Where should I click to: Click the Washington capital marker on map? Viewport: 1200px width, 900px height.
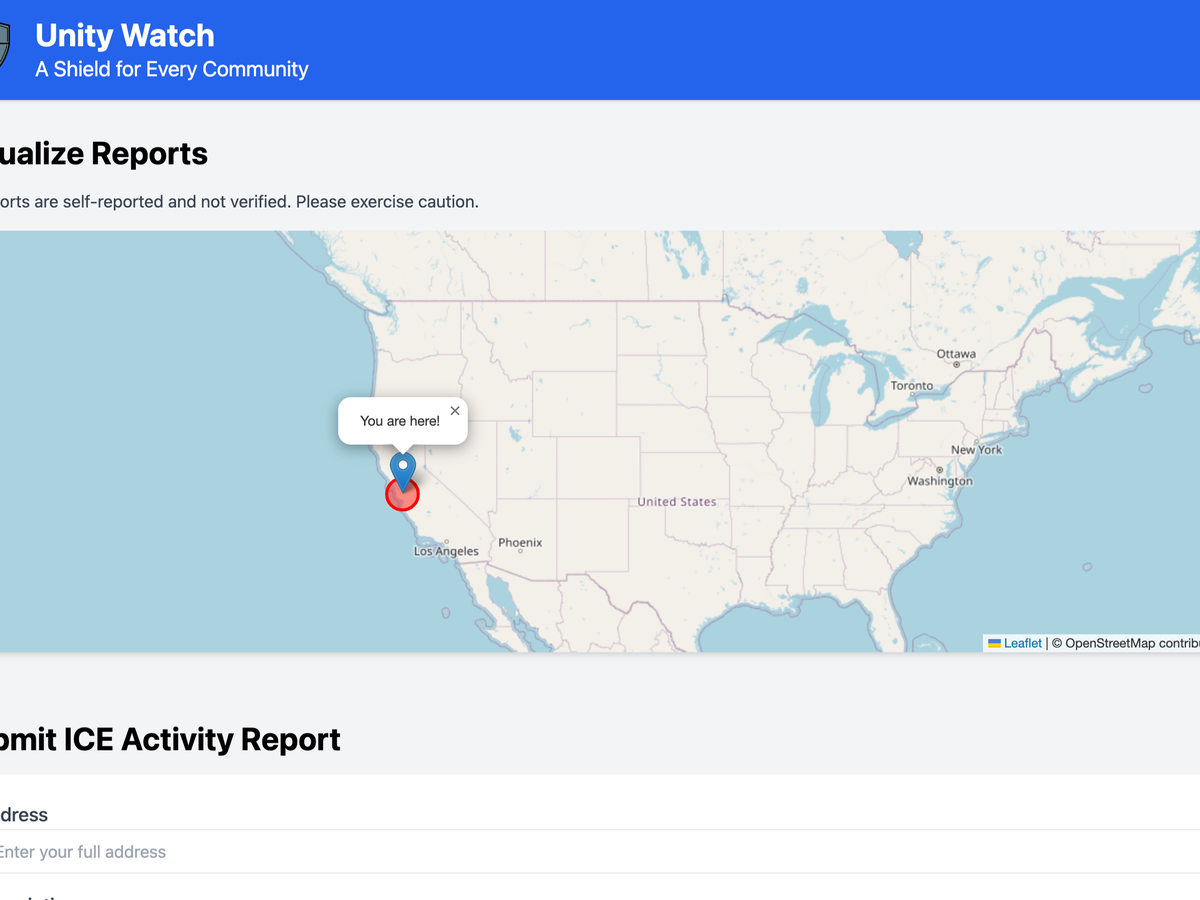939,470
